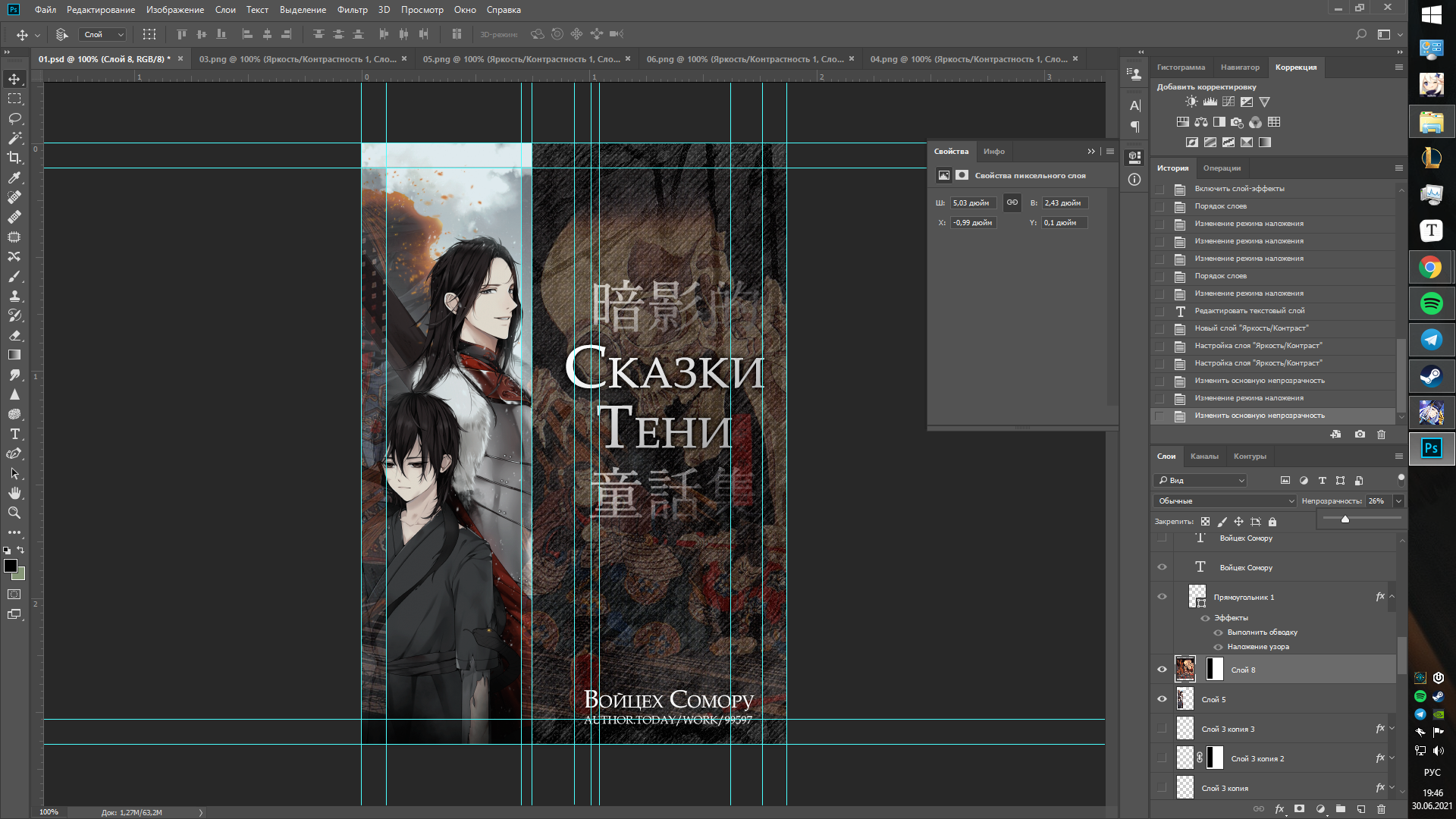Click the foreground color swatch
Image resolution: width=1456 pixels, height=819 pixels.
pos(11,566)
